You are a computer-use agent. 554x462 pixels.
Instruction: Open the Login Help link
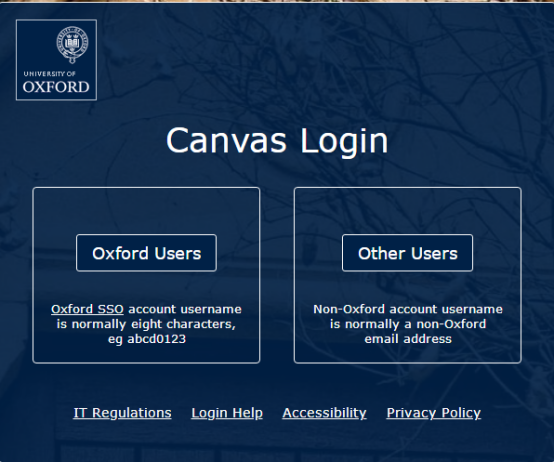tap(227, 413)
